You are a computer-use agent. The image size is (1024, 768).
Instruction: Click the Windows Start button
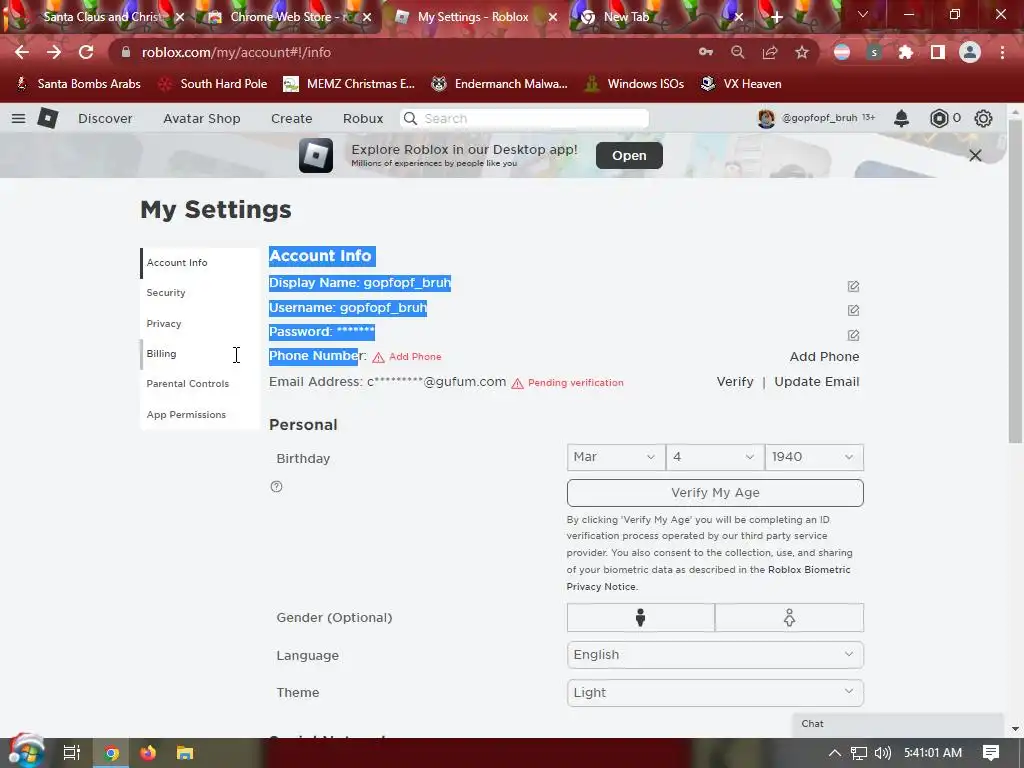26,752
